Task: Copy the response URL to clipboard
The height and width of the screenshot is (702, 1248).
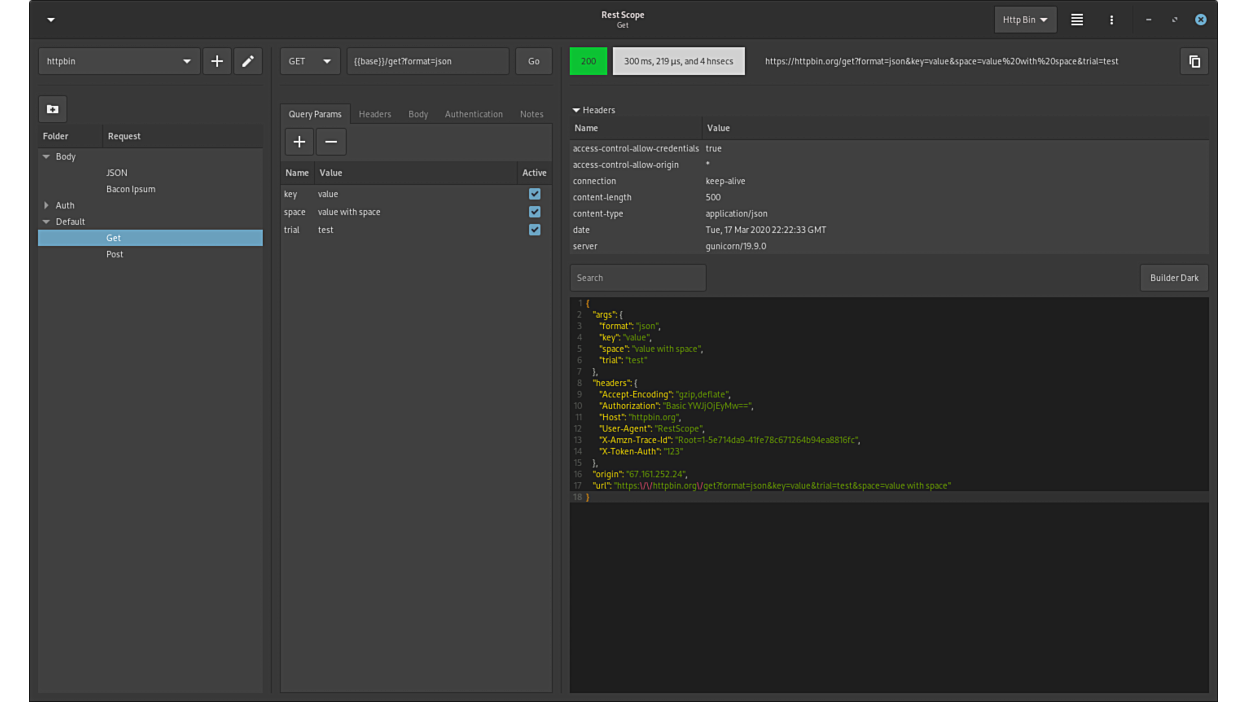Action: [x=1194, y=61]
